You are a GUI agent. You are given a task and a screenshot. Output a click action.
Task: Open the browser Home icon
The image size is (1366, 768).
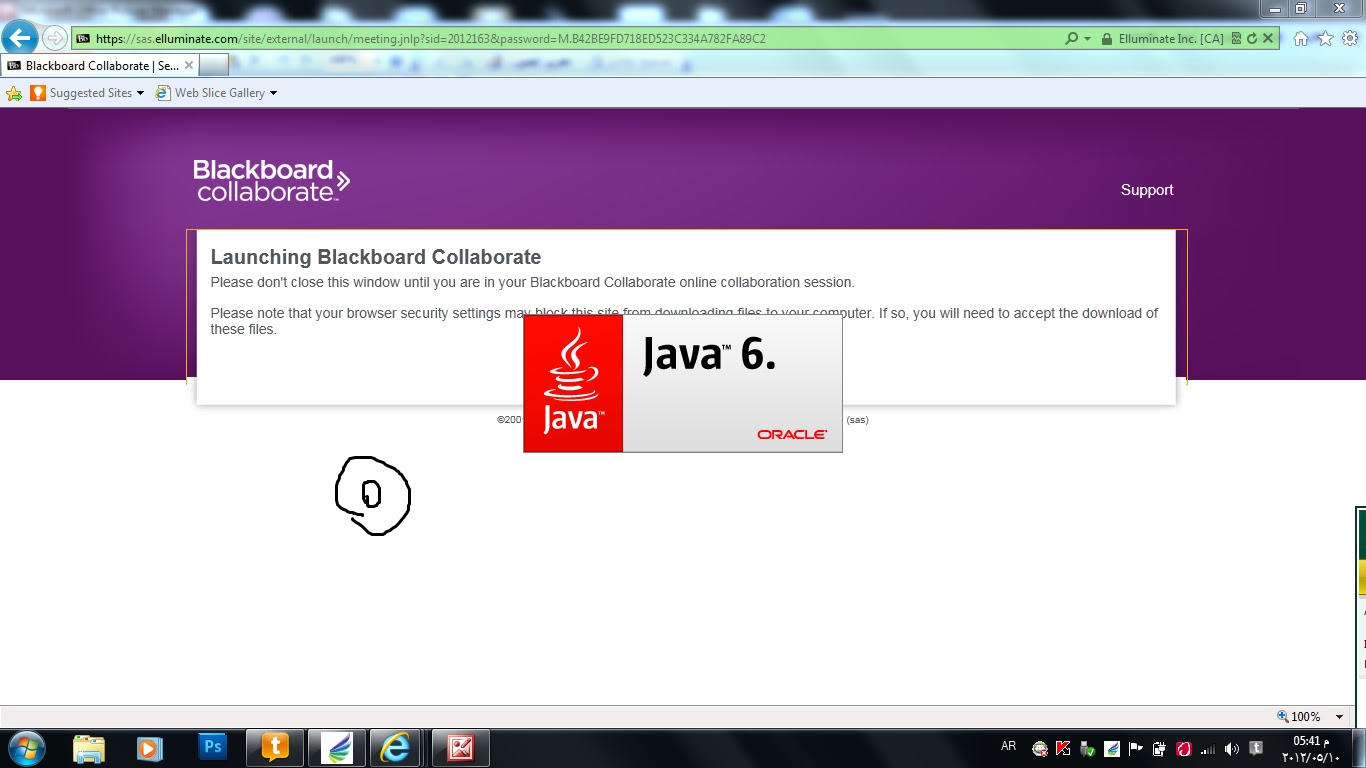pos(1301,38)
